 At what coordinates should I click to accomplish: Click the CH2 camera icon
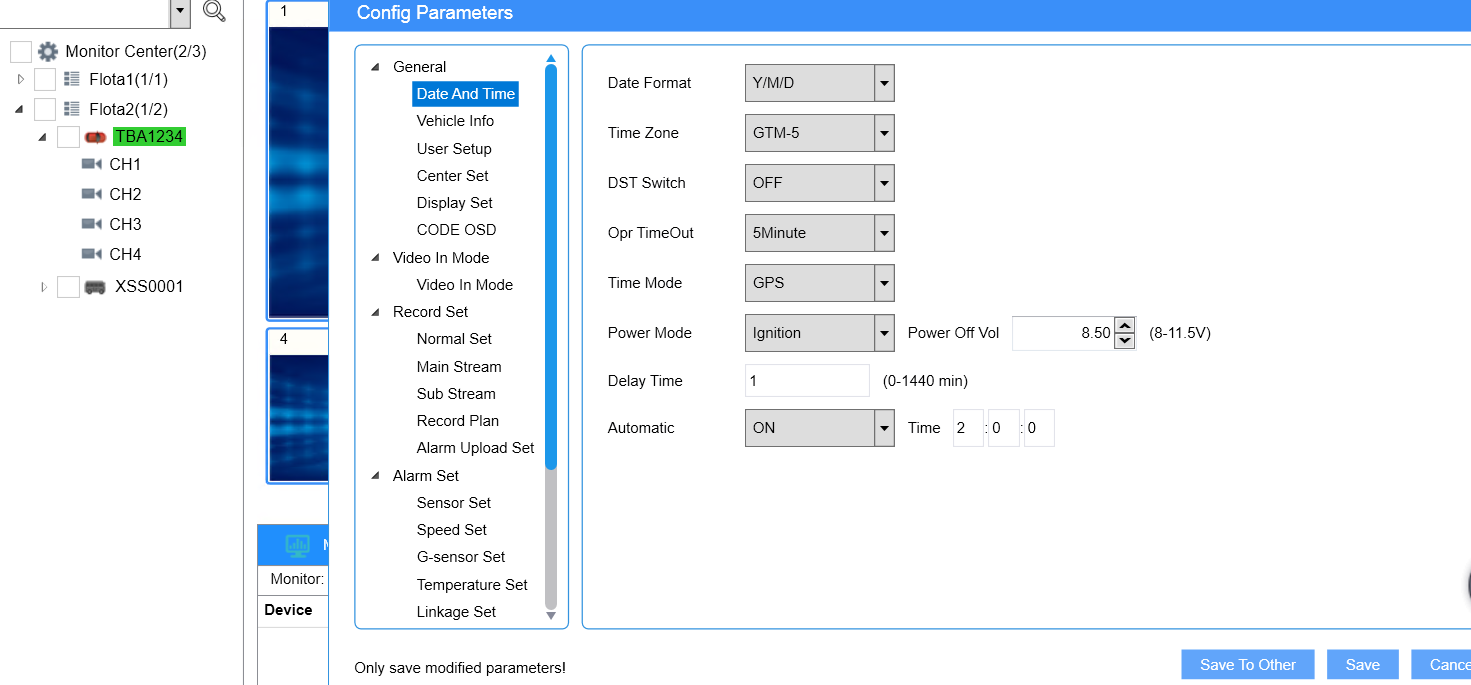pos(92,194)
